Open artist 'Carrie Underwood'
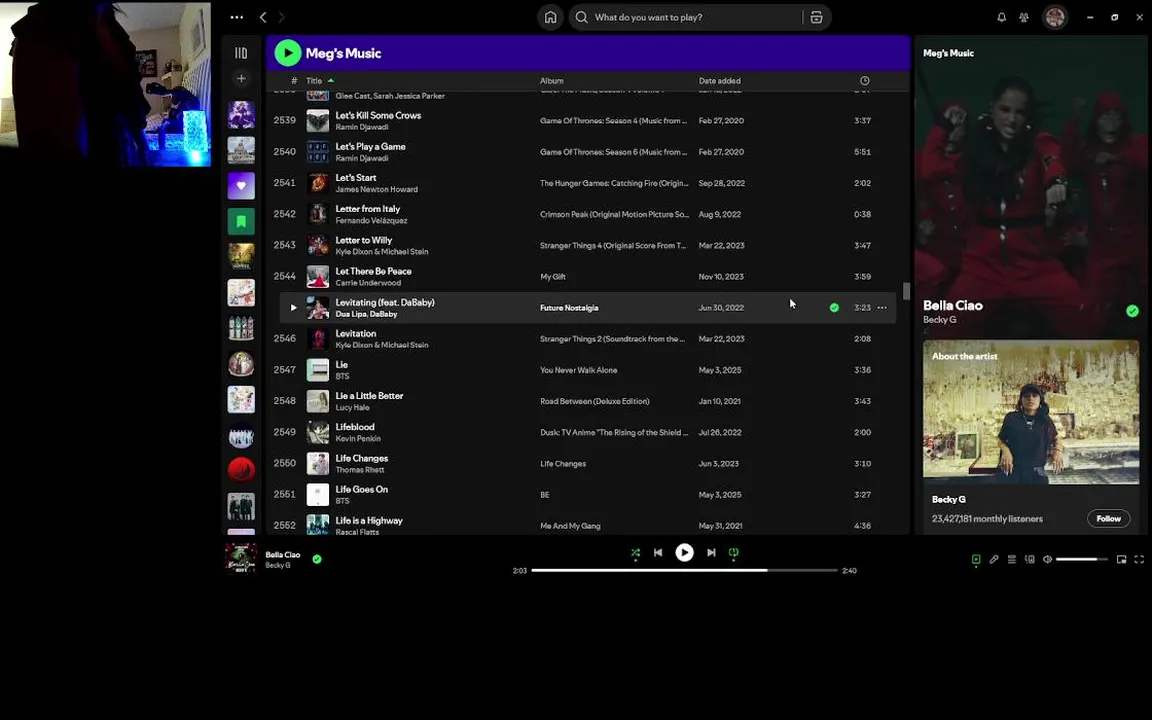 pyautogui.click(x=368, y=283)
